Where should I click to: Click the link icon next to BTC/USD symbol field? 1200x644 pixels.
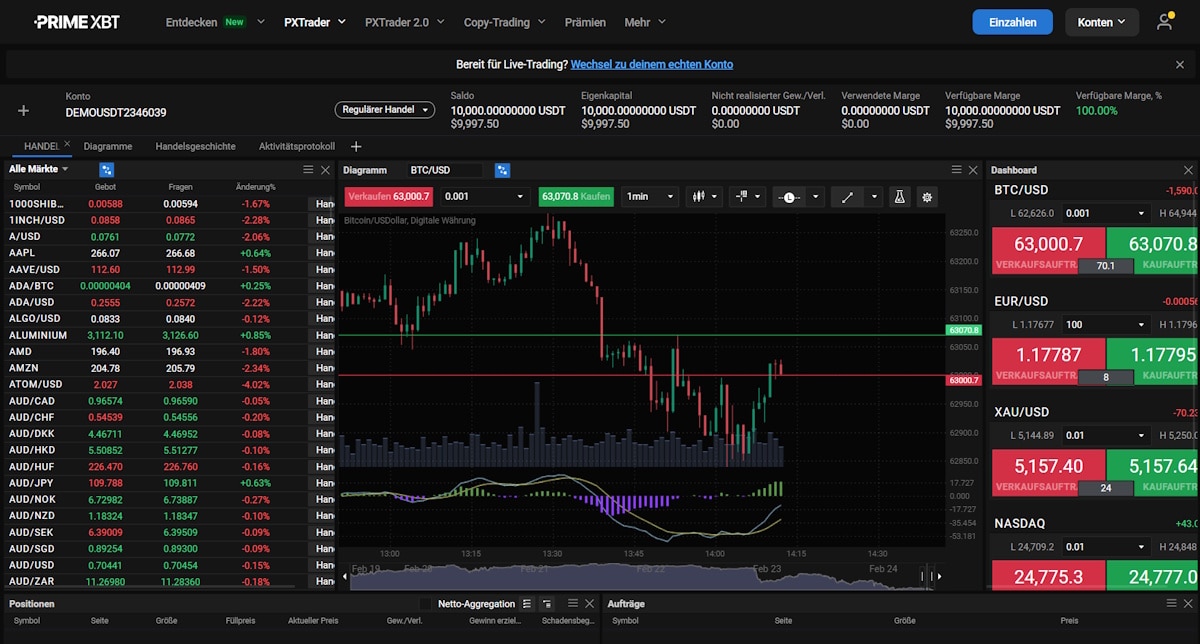[503, 170]
